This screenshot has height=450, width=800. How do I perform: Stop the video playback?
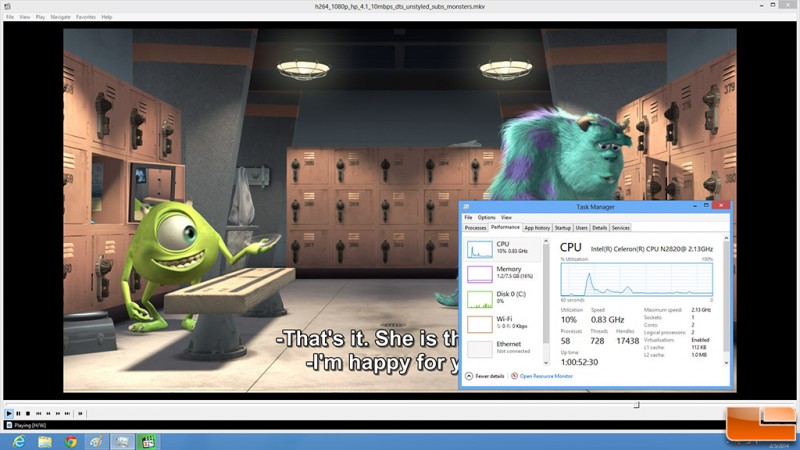point(28,414)
